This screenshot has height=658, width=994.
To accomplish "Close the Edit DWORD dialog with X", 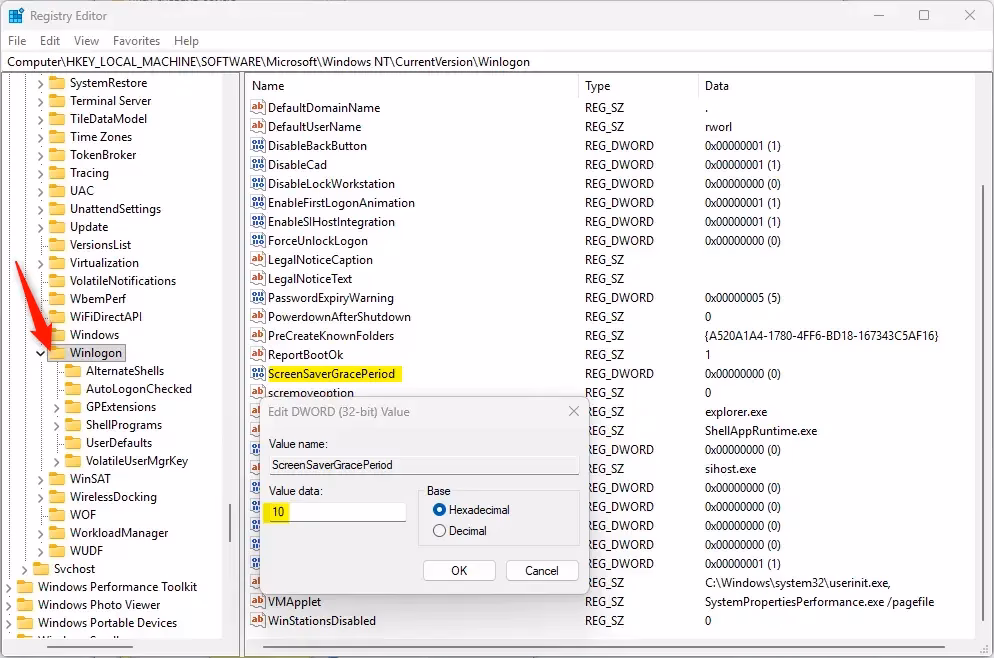I will click(573, 411).
